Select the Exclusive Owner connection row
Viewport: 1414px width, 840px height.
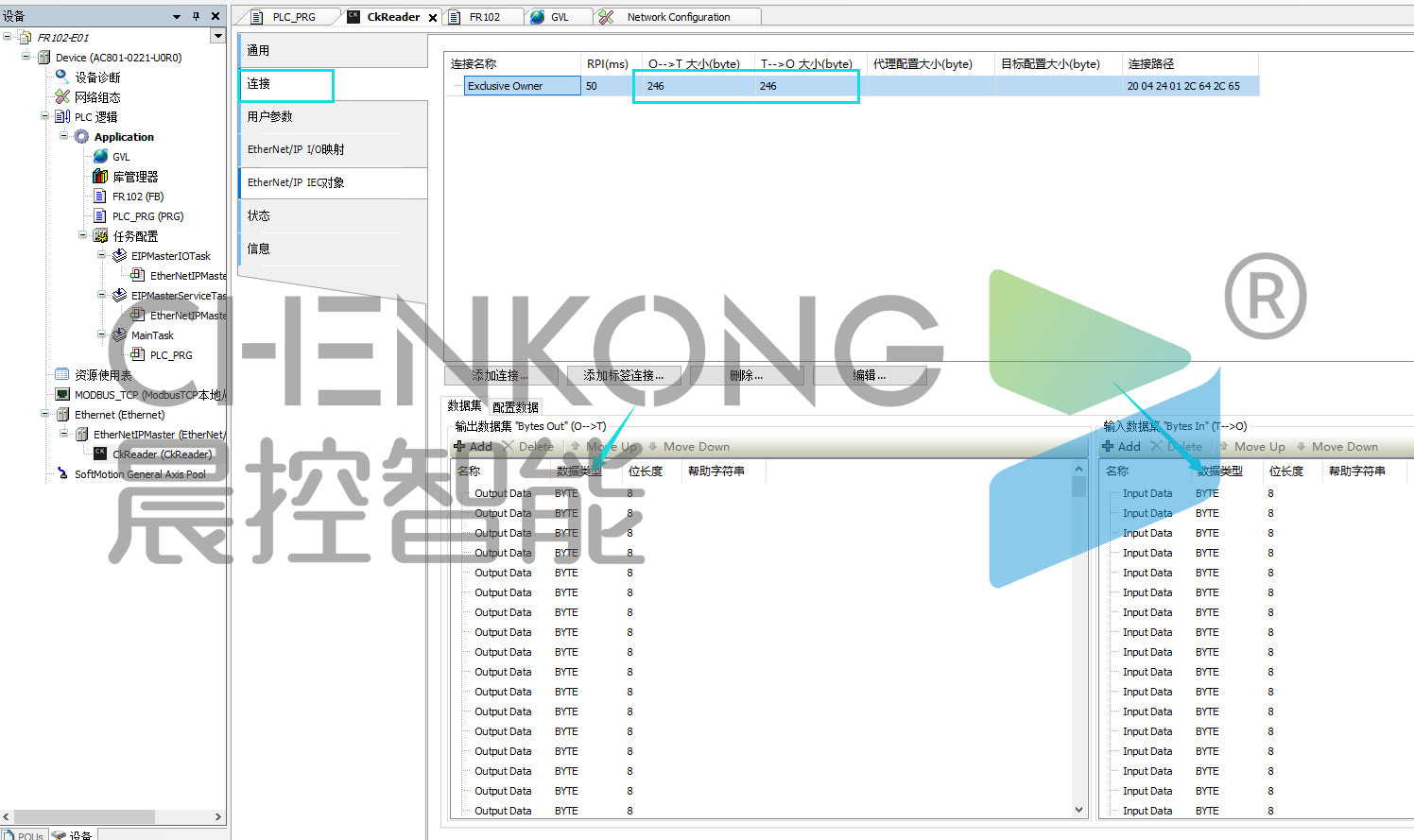[522, 86]
